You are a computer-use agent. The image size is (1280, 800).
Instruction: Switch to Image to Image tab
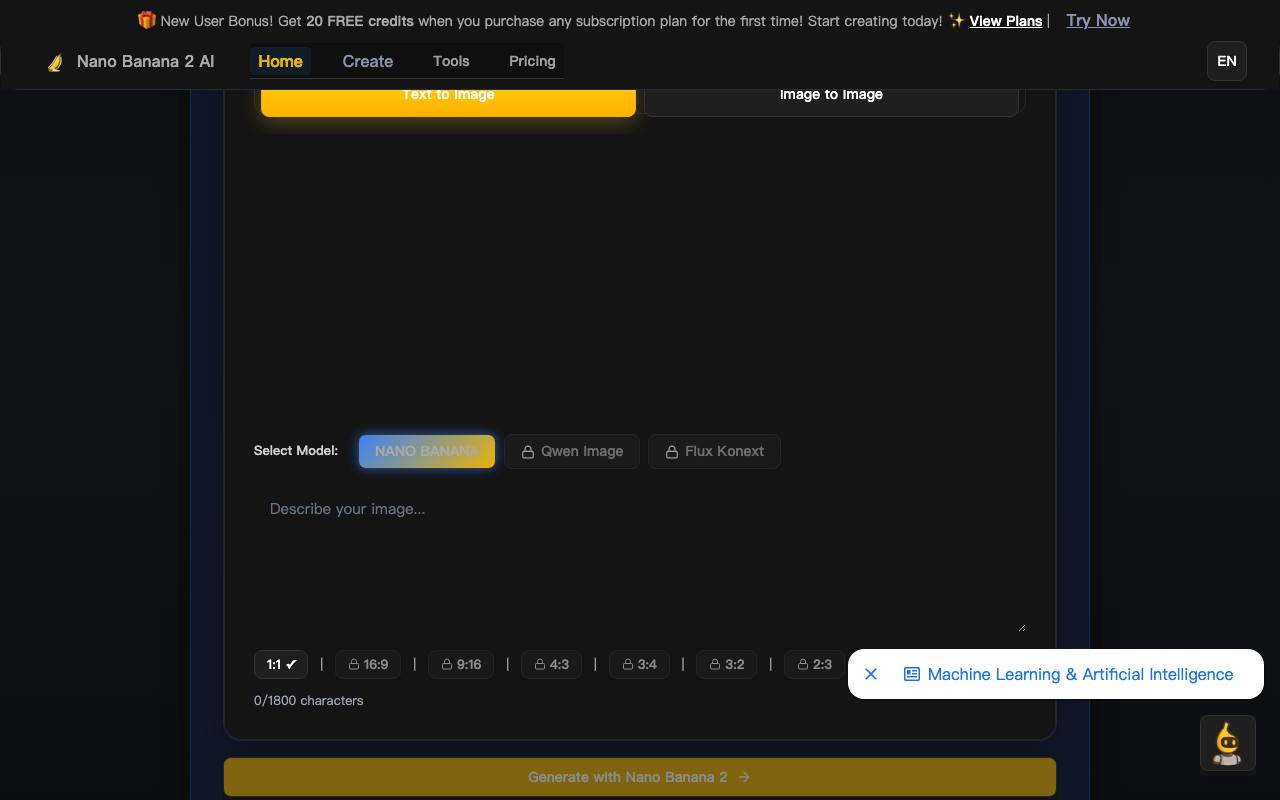tap(831, 94)
